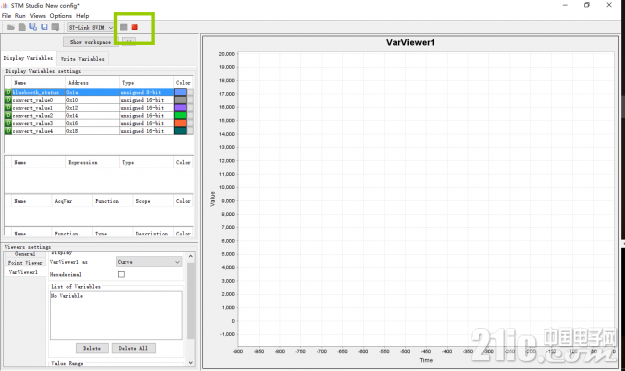
Task: Click the small arrow button beside Show workspace
Action: [x=129, y=41]
